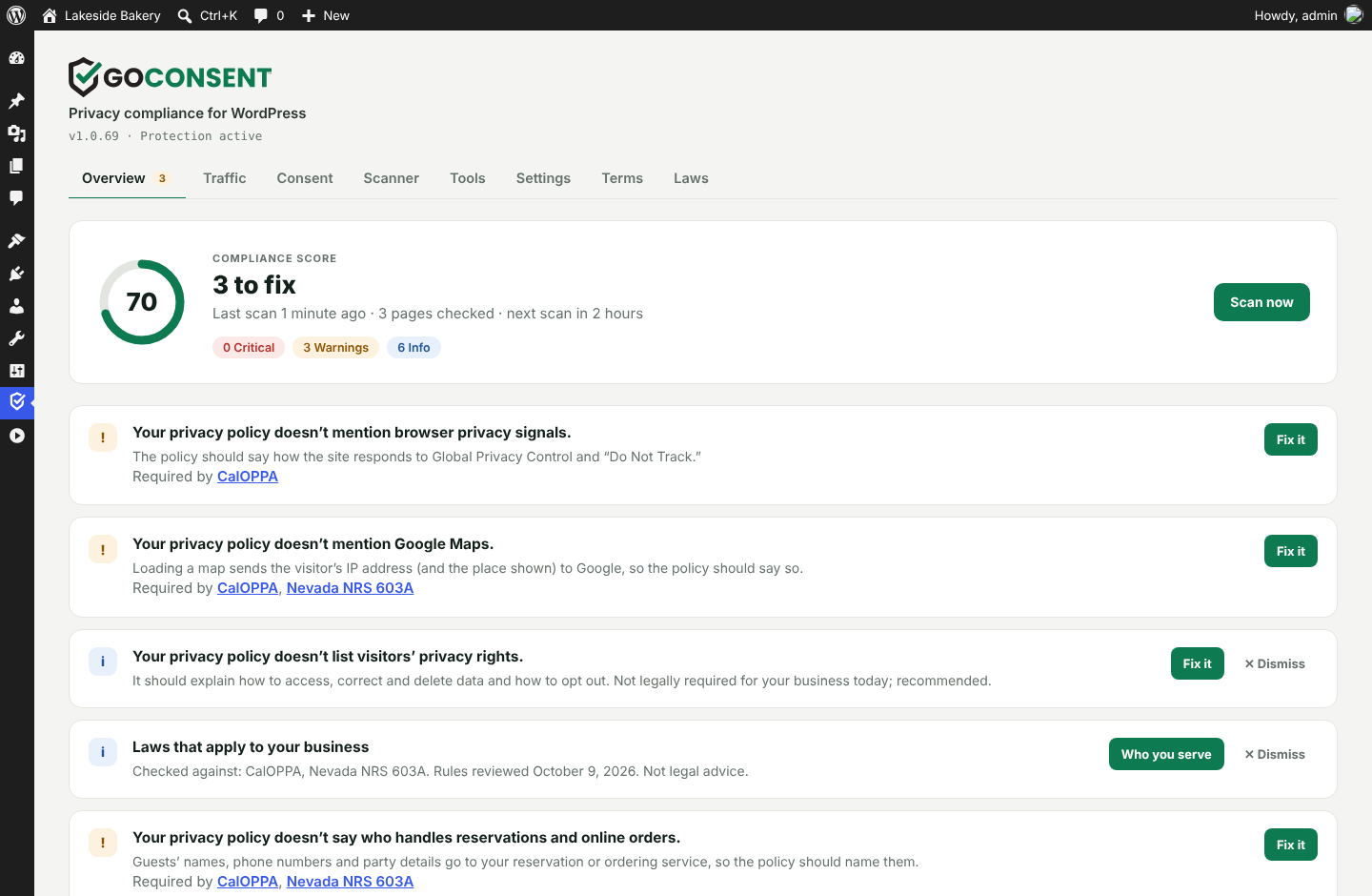This screenshot has height=896, width=1372.
Task: Open the Media library sidebar icon
Action: pyautogui.click(x=16, y=133)
